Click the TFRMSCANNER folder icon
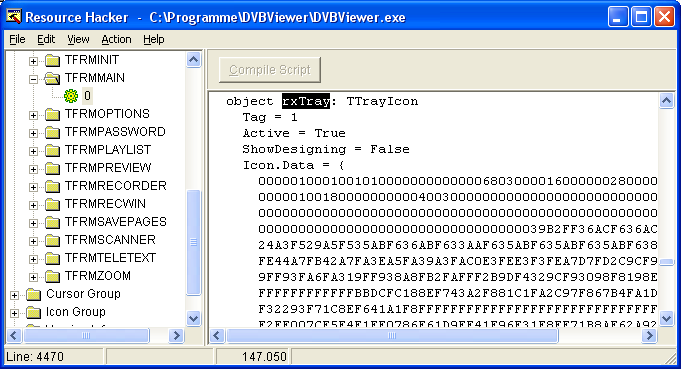This screenshot has width=681, height=369. [53, 240]
